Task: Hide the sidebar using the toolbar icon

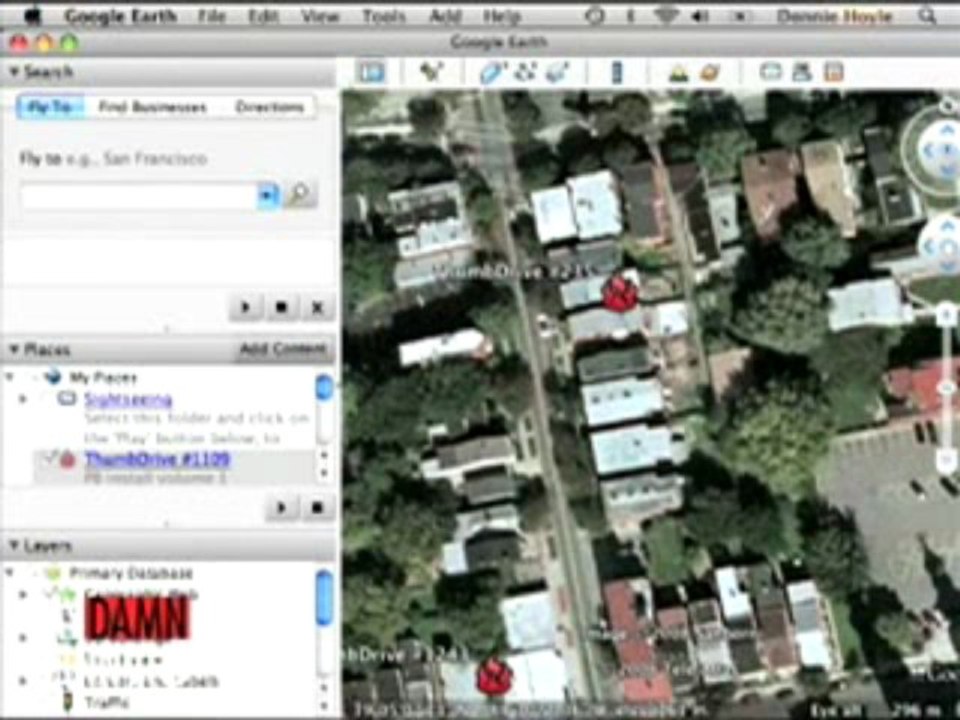Action: pos(372,72)
